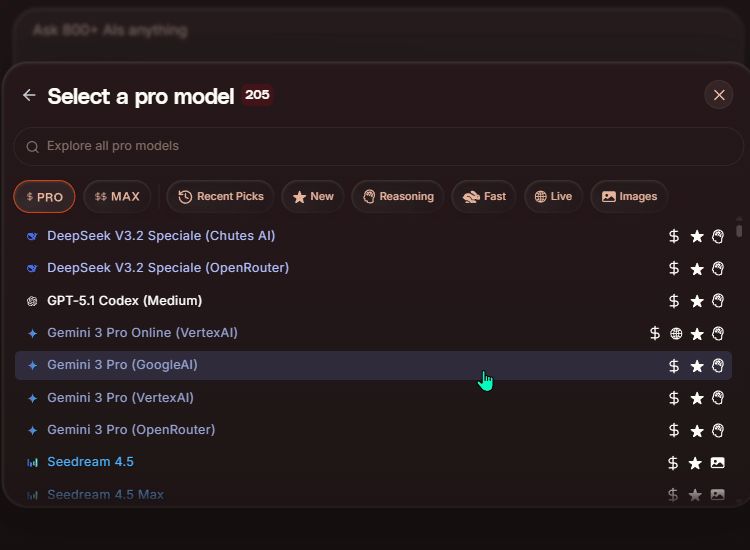
Task: Choose DeepSeek V3.2 Speciale (OpenRouter)
Action: 168,268
